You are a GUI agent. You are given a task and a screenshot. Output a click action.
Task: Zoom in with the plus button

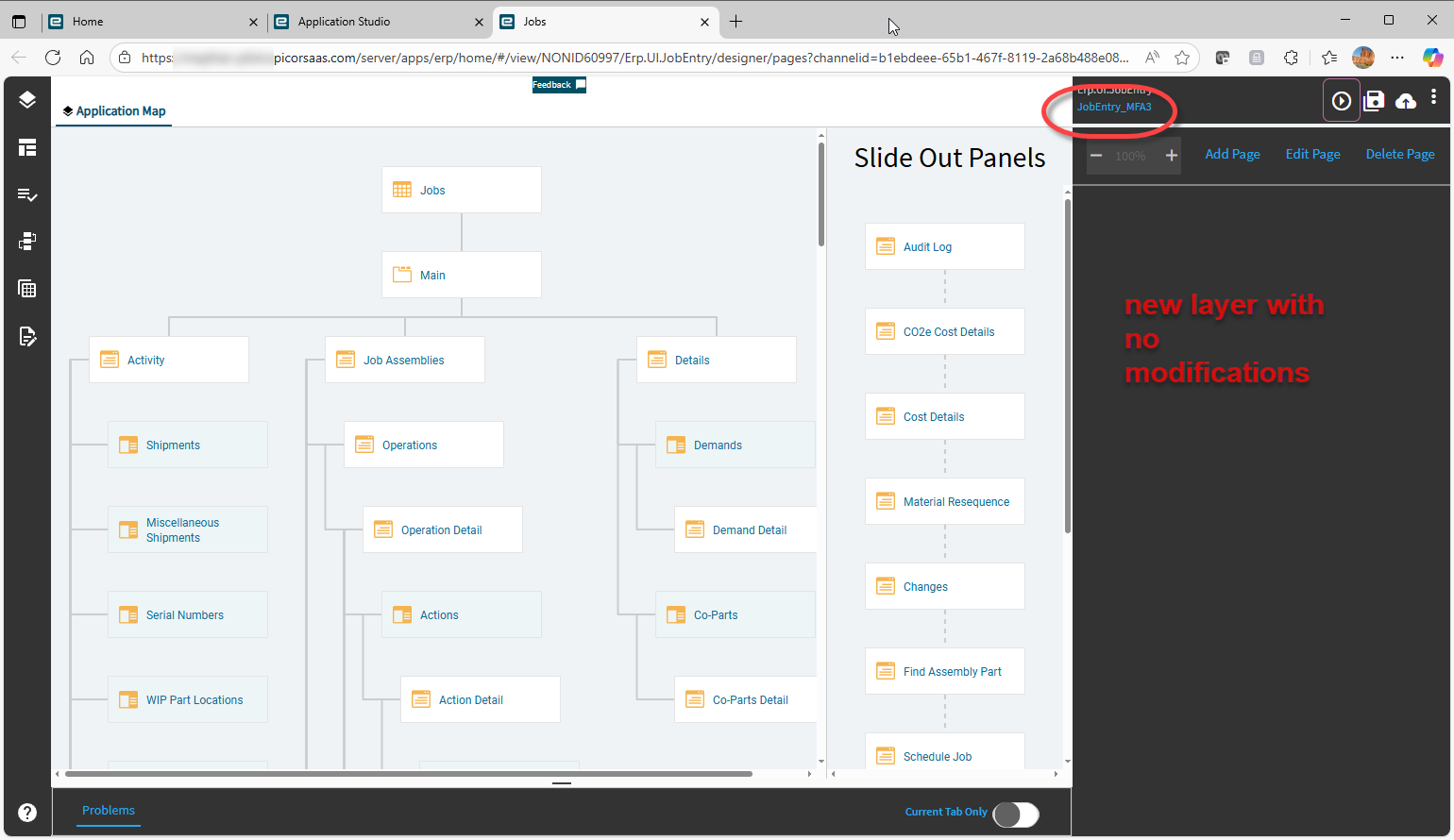[1172, 156]
